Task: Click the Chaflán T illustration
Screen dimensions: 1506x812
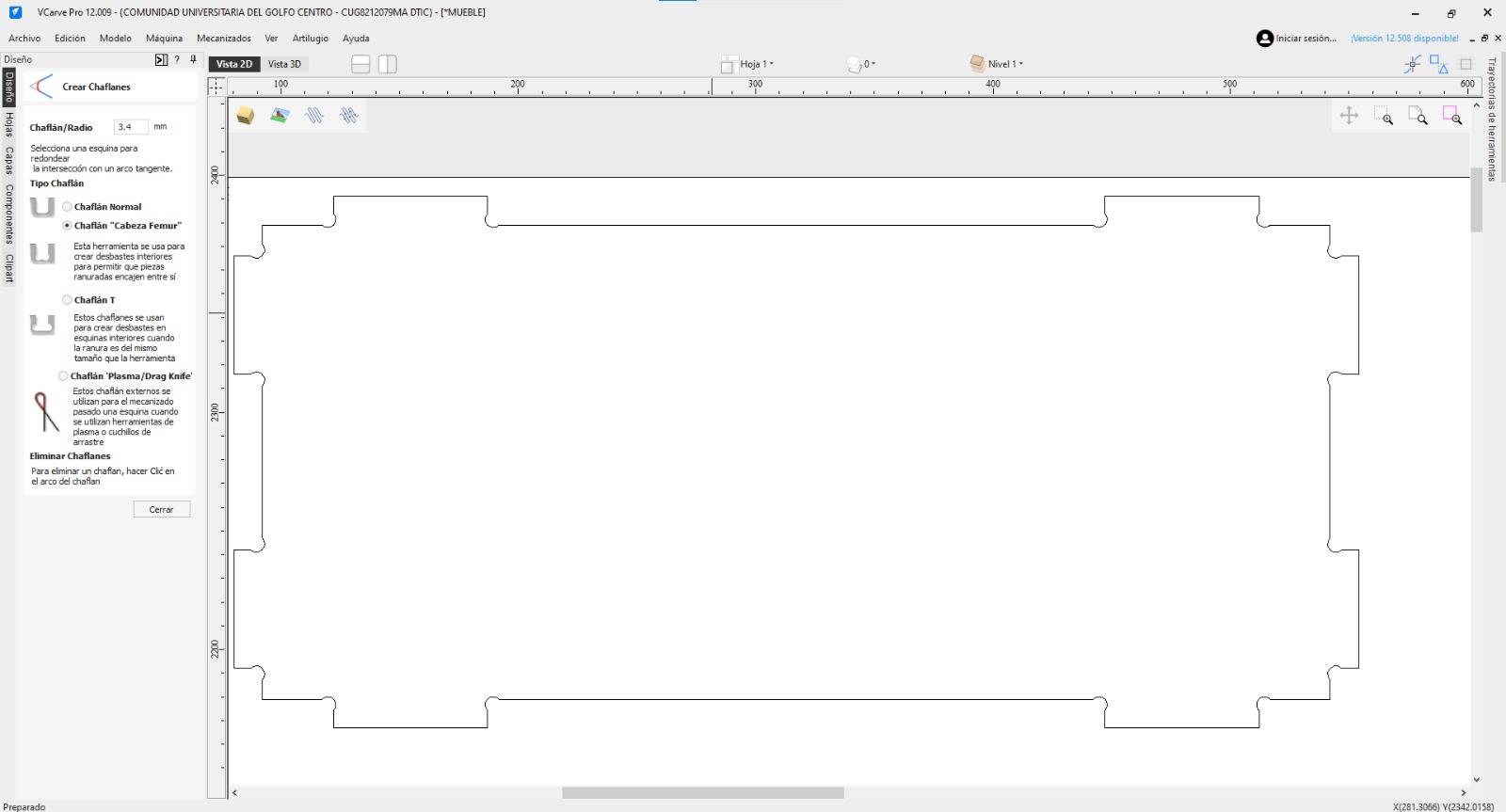Action: click(42, 325)
